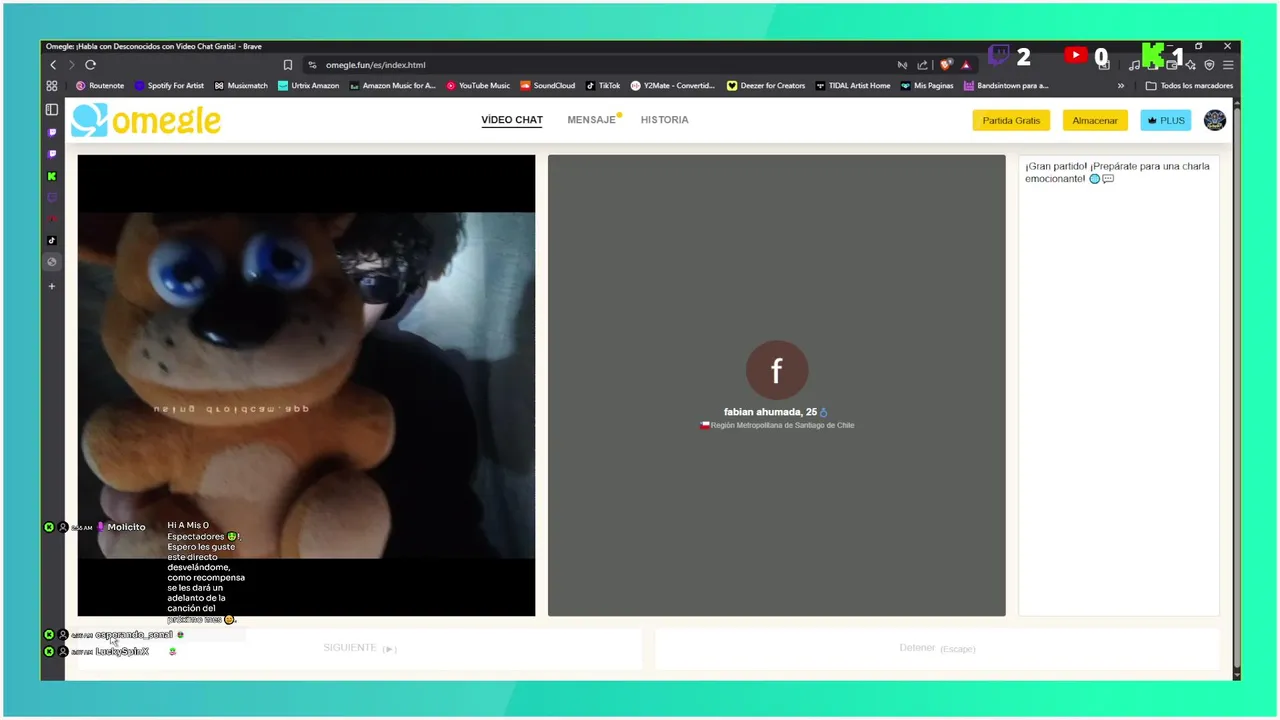This screenshot has height=720, width=1280.
Task: Open the TikTok bookmark
Action: point(603,86)
